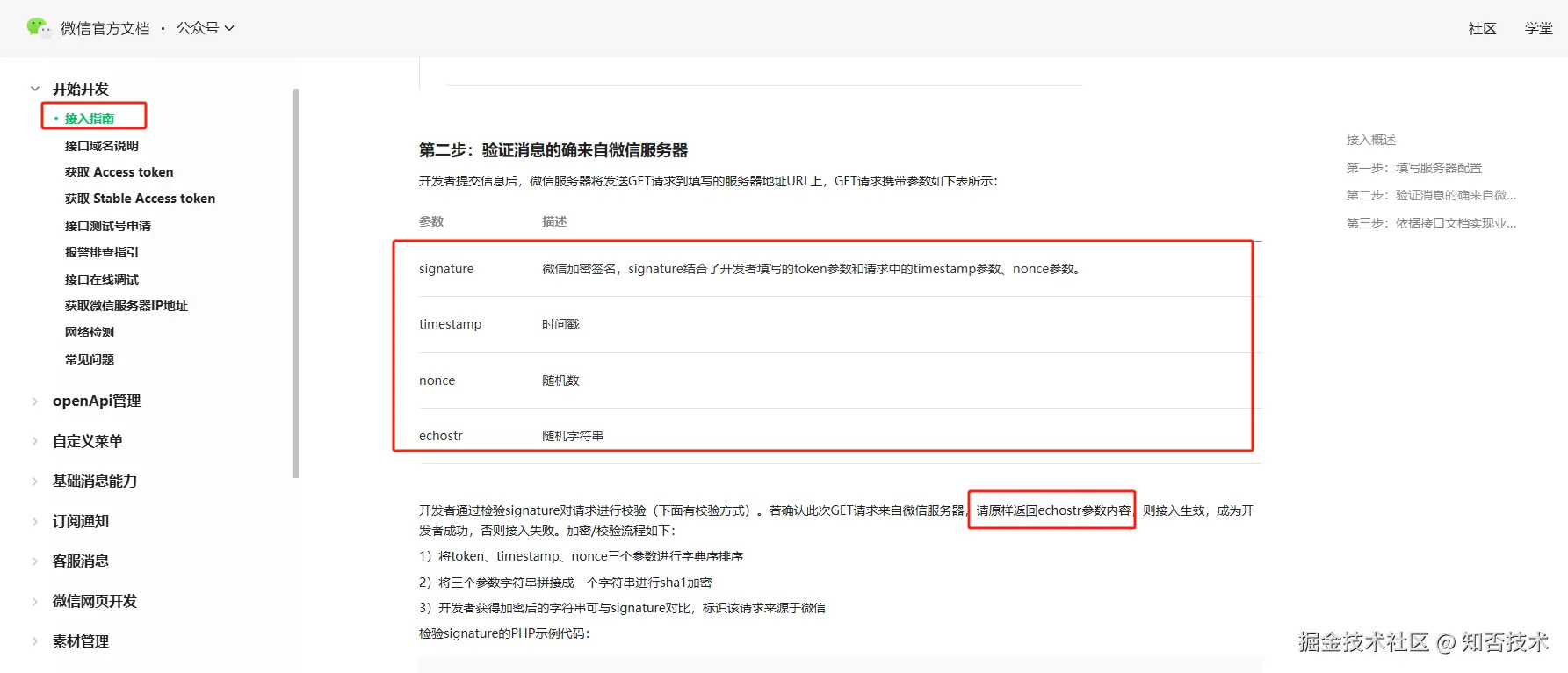This screenshot has width=1568, height=673.
Task: Open 获取微信服务器IP地址 page
Action: pos(126,306)
